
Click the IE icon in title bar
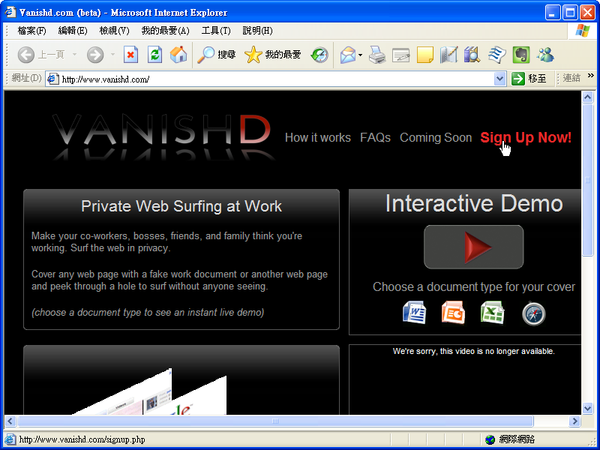pos(10,12)
